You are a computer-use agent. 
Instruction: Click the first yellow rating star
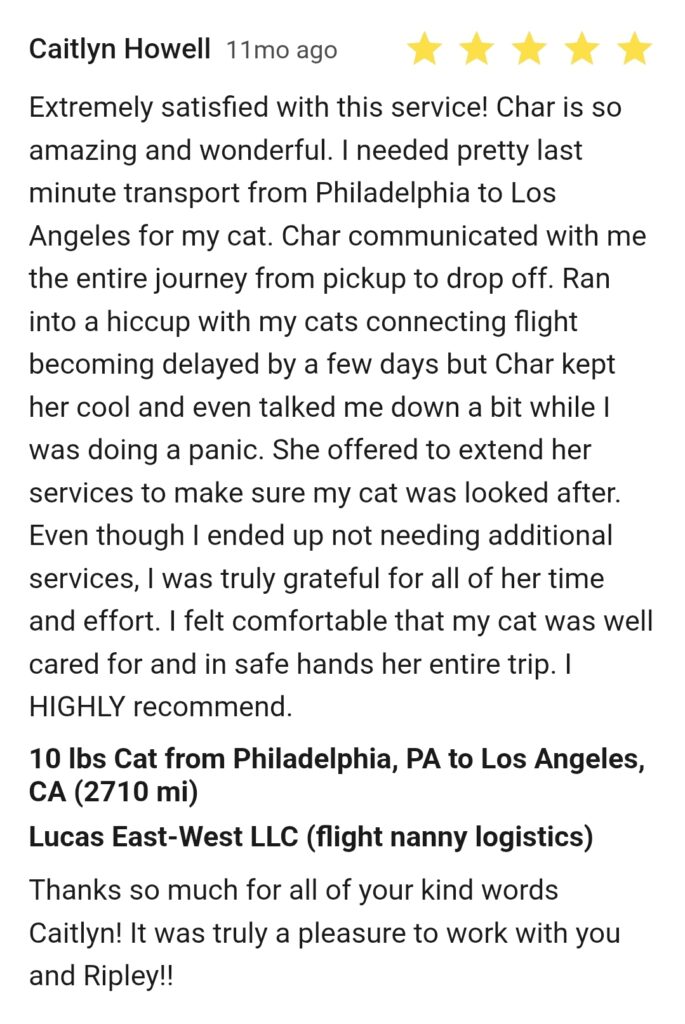coord(425,50)
